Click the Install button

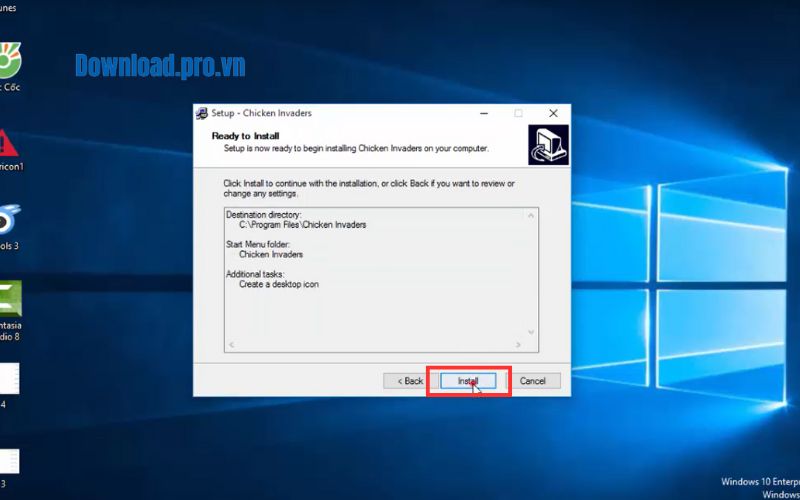tap(468, 381)
